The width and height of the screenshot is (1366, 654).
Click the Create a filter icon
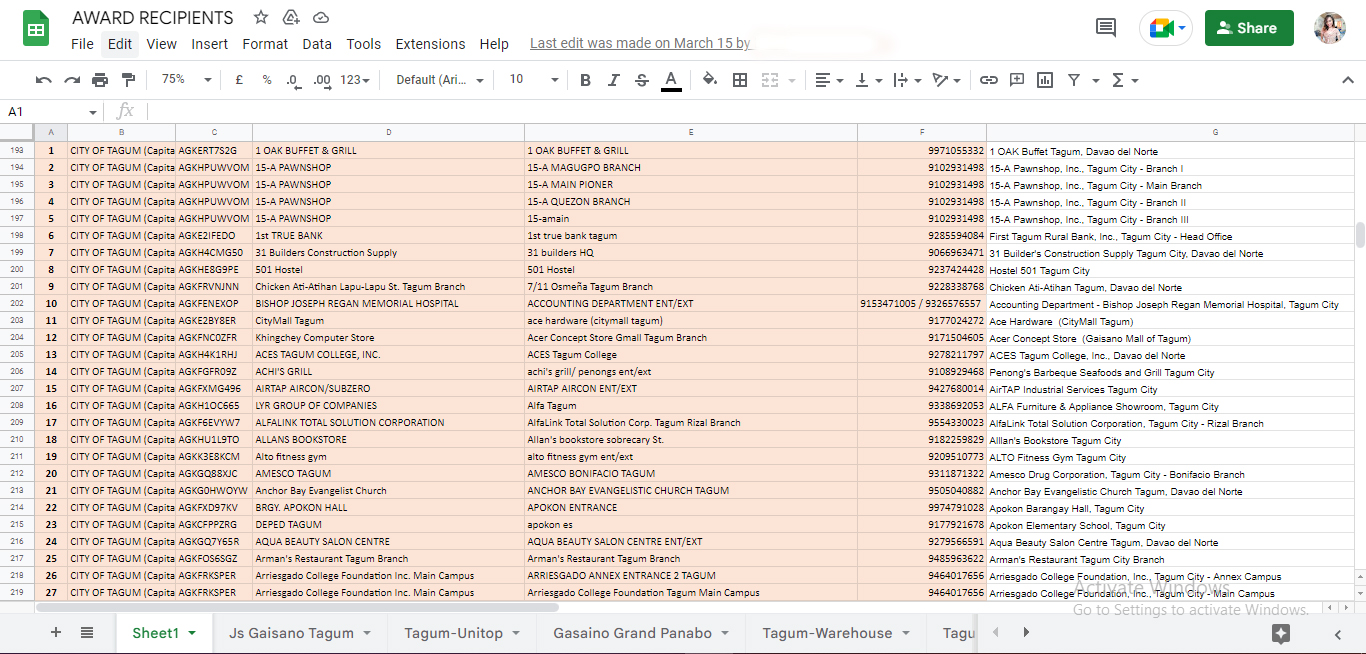click(1073, 80)
